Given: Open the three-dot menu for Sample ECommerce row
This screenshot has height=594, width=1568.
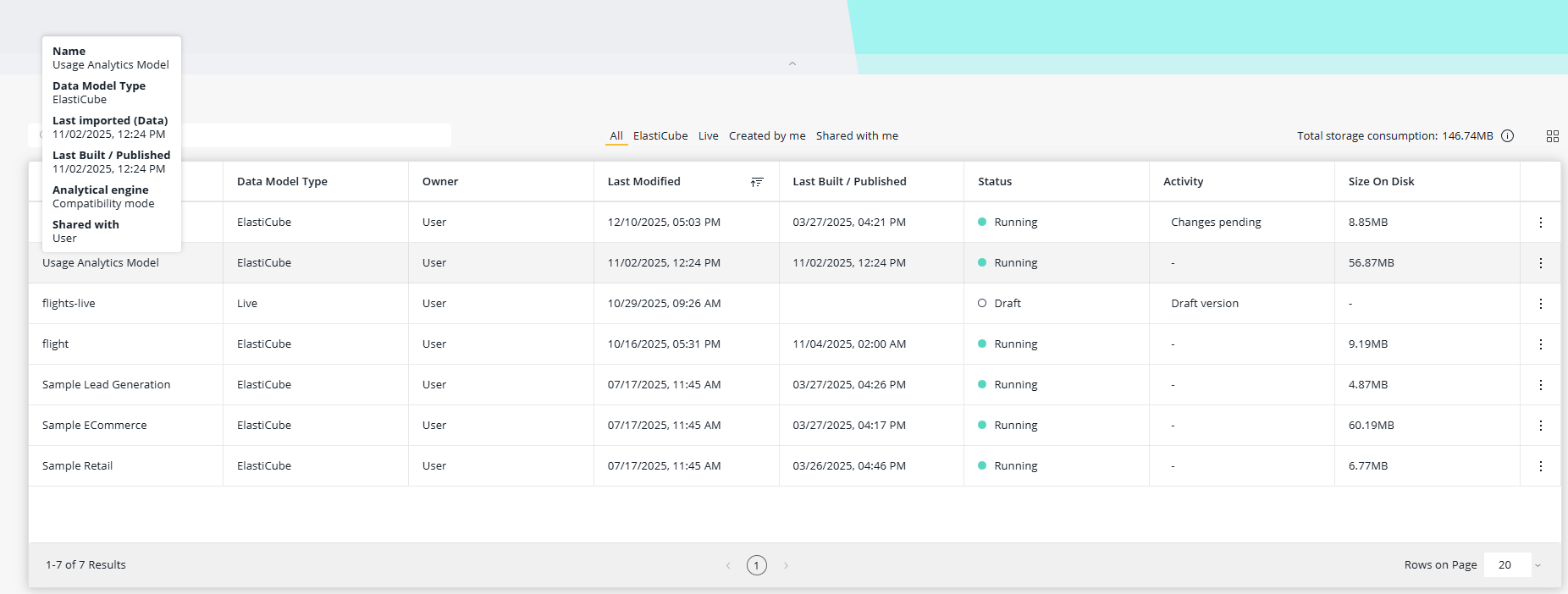Looking at the screenshot, I should click(x=1540, y=426).
